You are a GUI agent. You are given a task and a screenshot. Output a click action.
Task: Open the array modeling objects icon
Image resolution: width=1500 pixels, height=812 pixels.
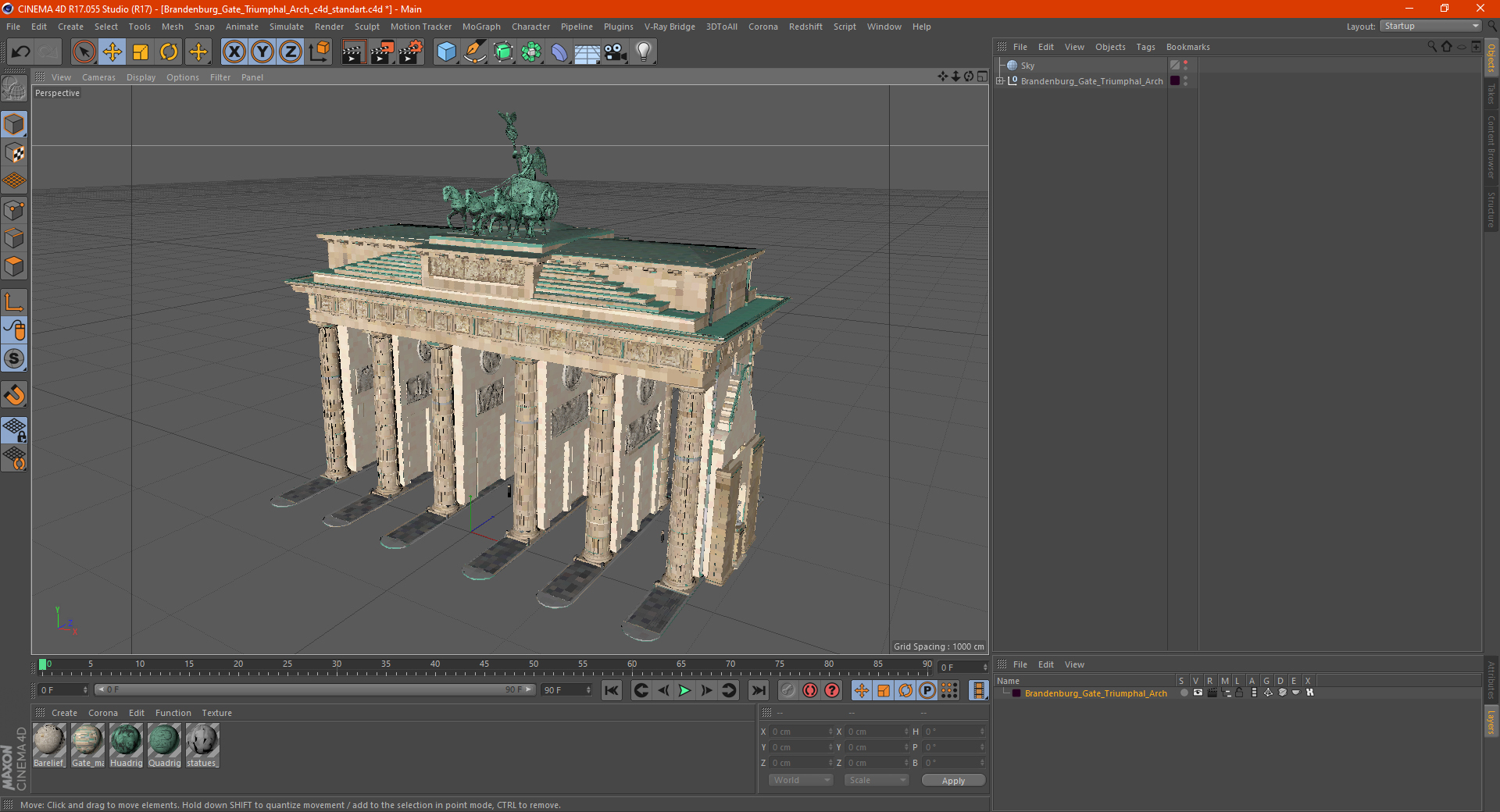coord(531,52)
